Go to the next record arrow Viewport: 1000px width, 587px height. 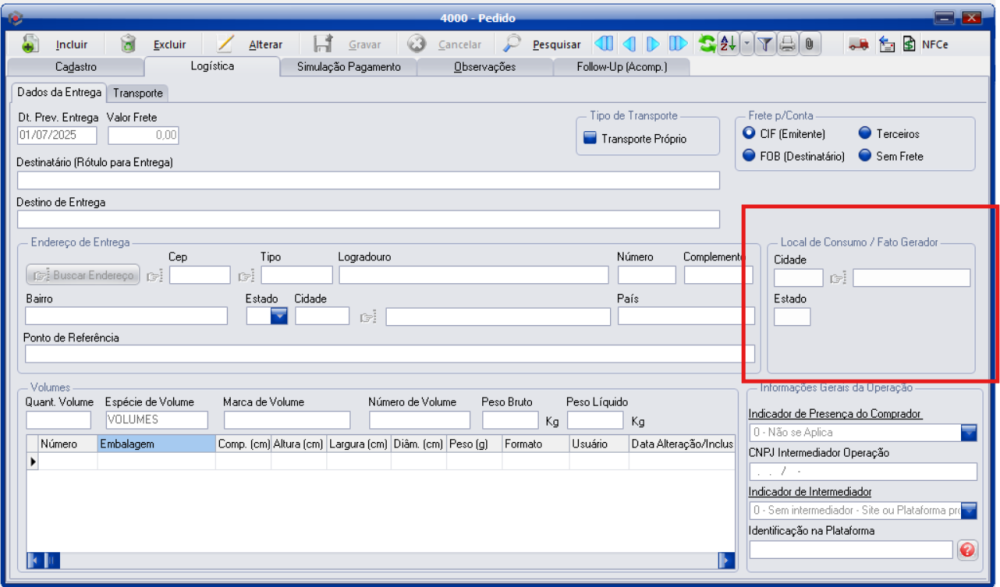pos(652,44)
